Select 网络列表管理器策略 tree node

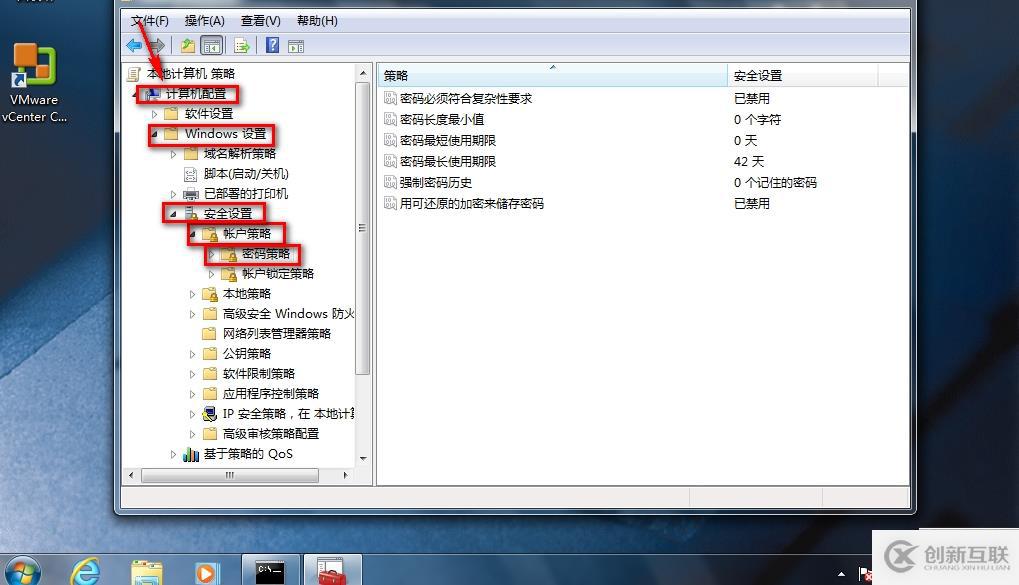point(277,333)
